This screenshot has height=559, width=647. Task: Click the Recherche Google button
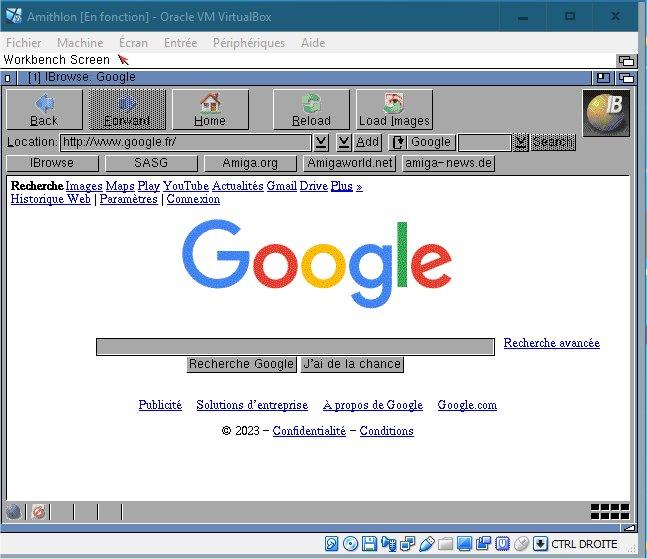[241, 364]
